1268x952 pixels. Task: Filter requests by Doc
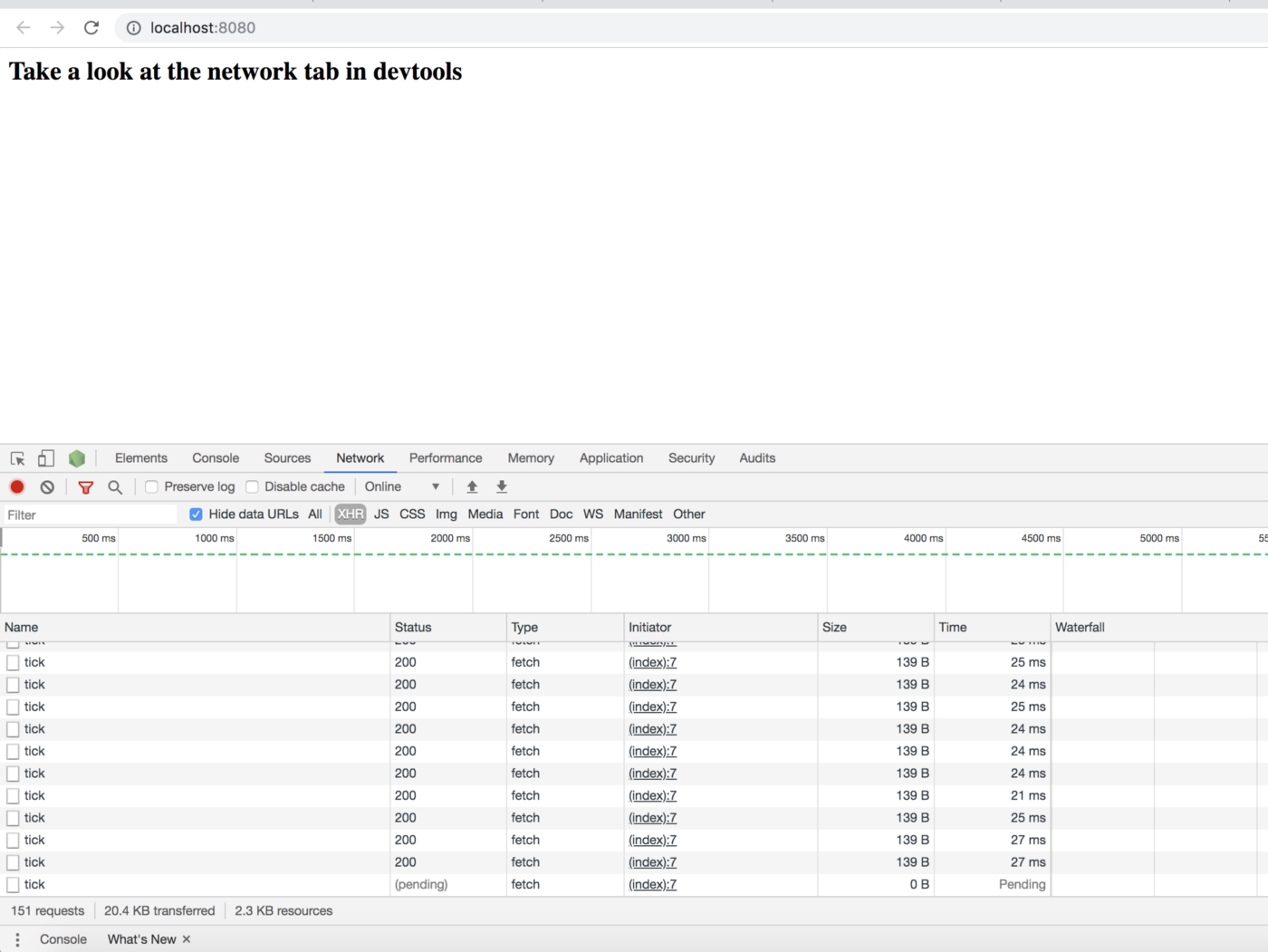tap(562, 514)
